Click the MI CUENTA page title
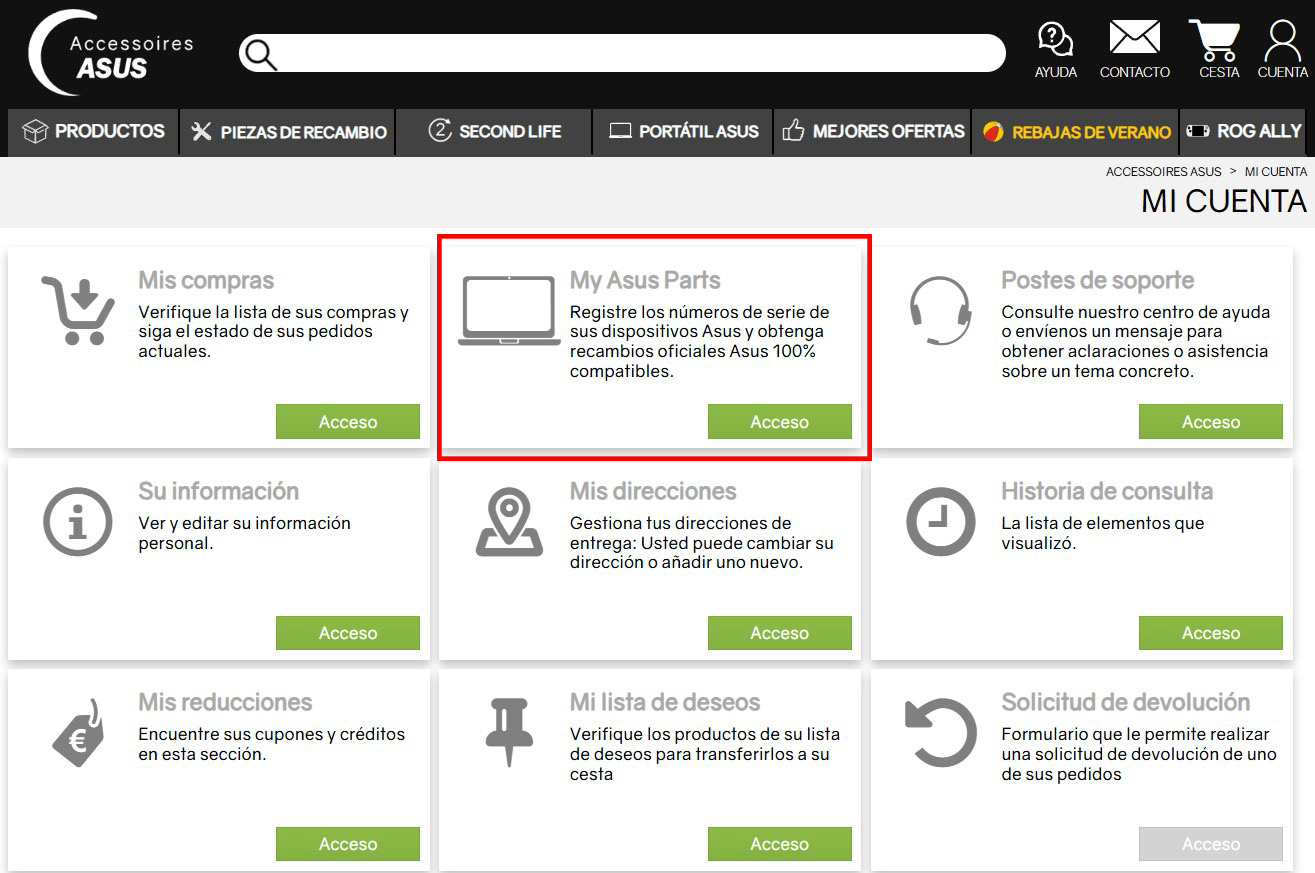The width and height of the screenshot is (1315, 873). [1223, 201]
